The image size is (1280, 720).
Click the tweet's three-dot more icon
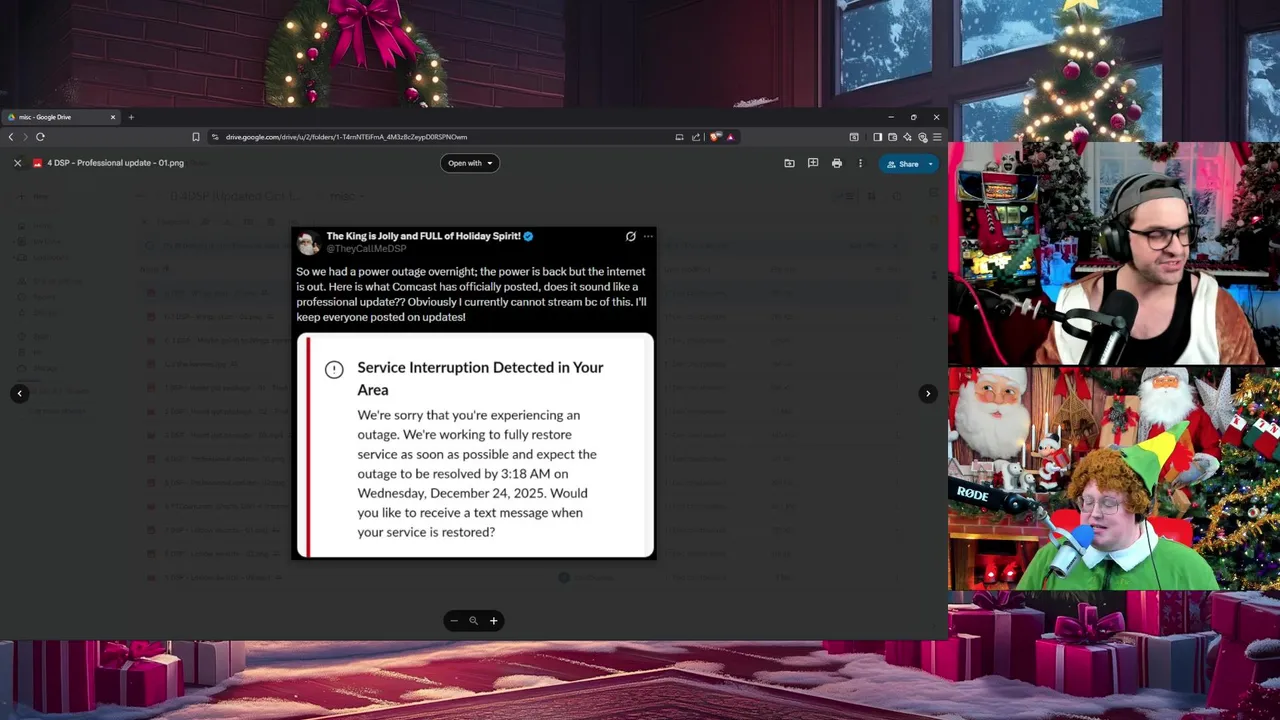point(648,237)
